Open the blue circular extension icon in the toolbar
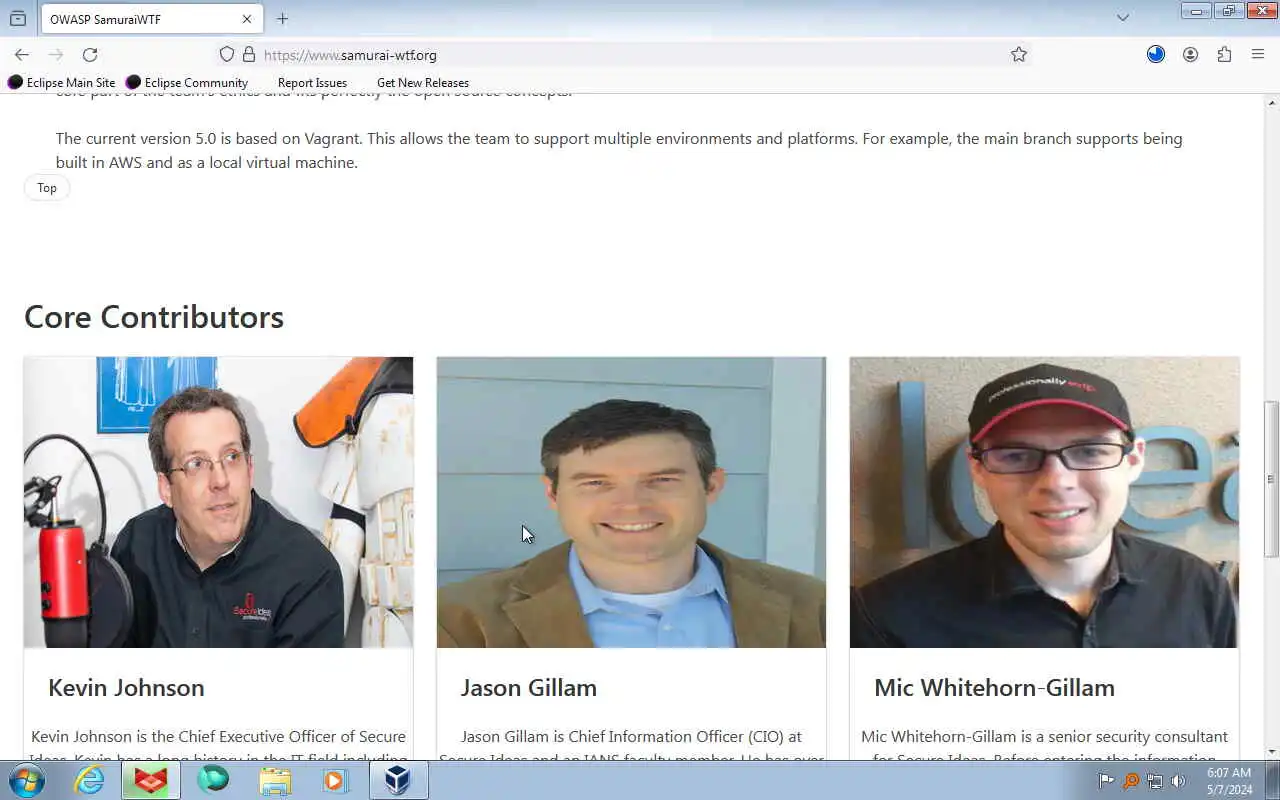This screenshot has width=1280, height=800. tap(1156, 55)
